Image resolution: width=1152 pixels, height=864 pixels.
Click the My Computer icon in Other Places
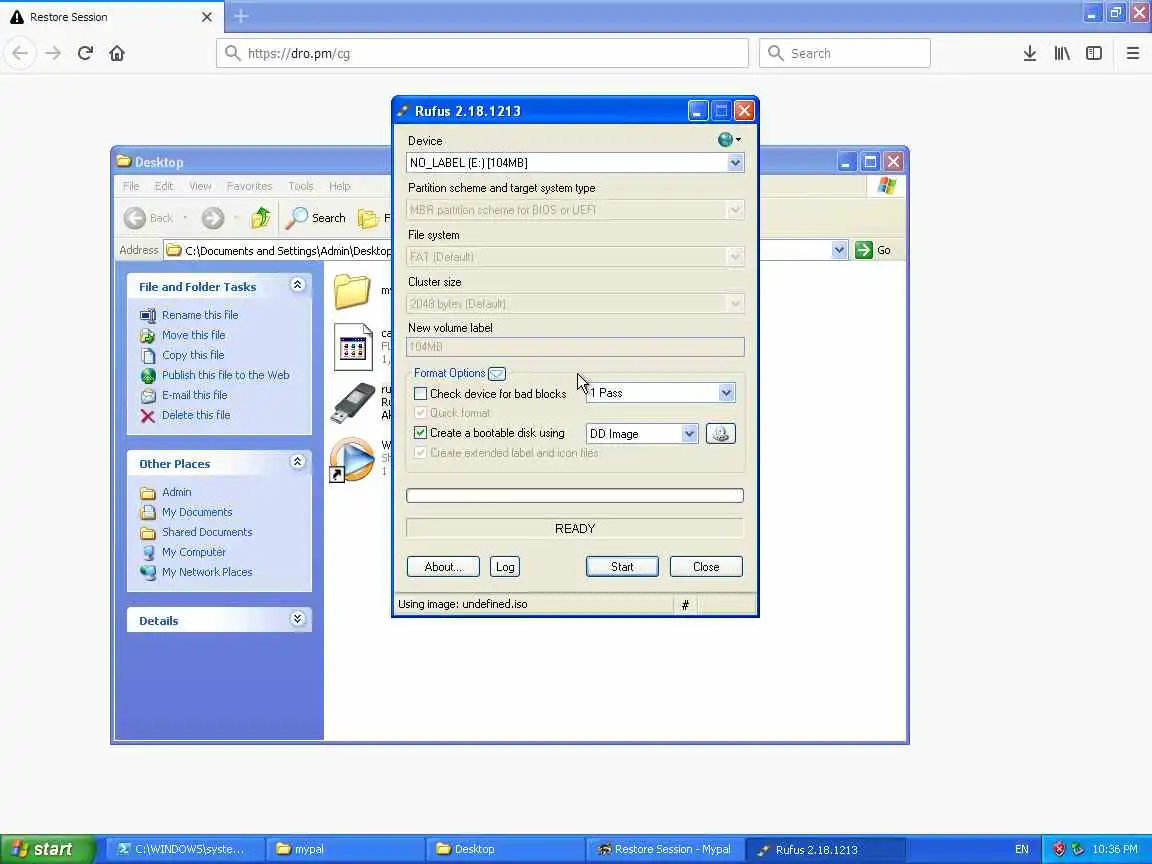coord(148,552)
